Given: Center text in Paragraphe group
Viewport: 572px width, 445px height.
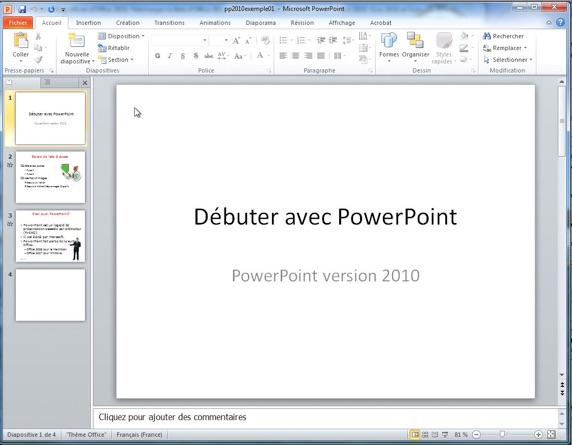Looking at the screenshot, I should click(x=296, y=56).
